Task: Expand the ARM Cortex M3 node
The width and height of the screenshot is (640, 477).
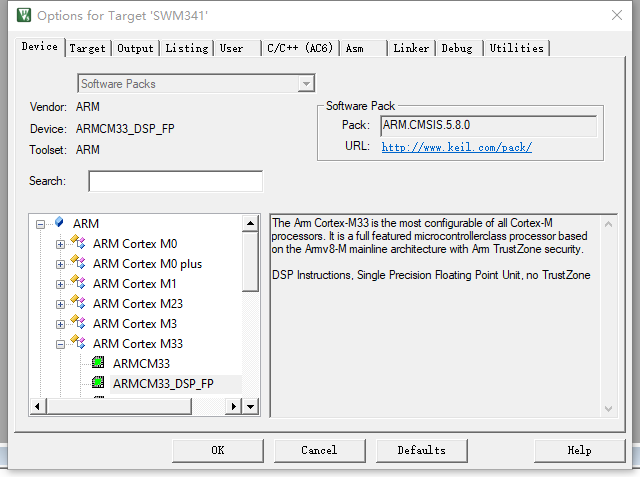Action: (60, 324)
